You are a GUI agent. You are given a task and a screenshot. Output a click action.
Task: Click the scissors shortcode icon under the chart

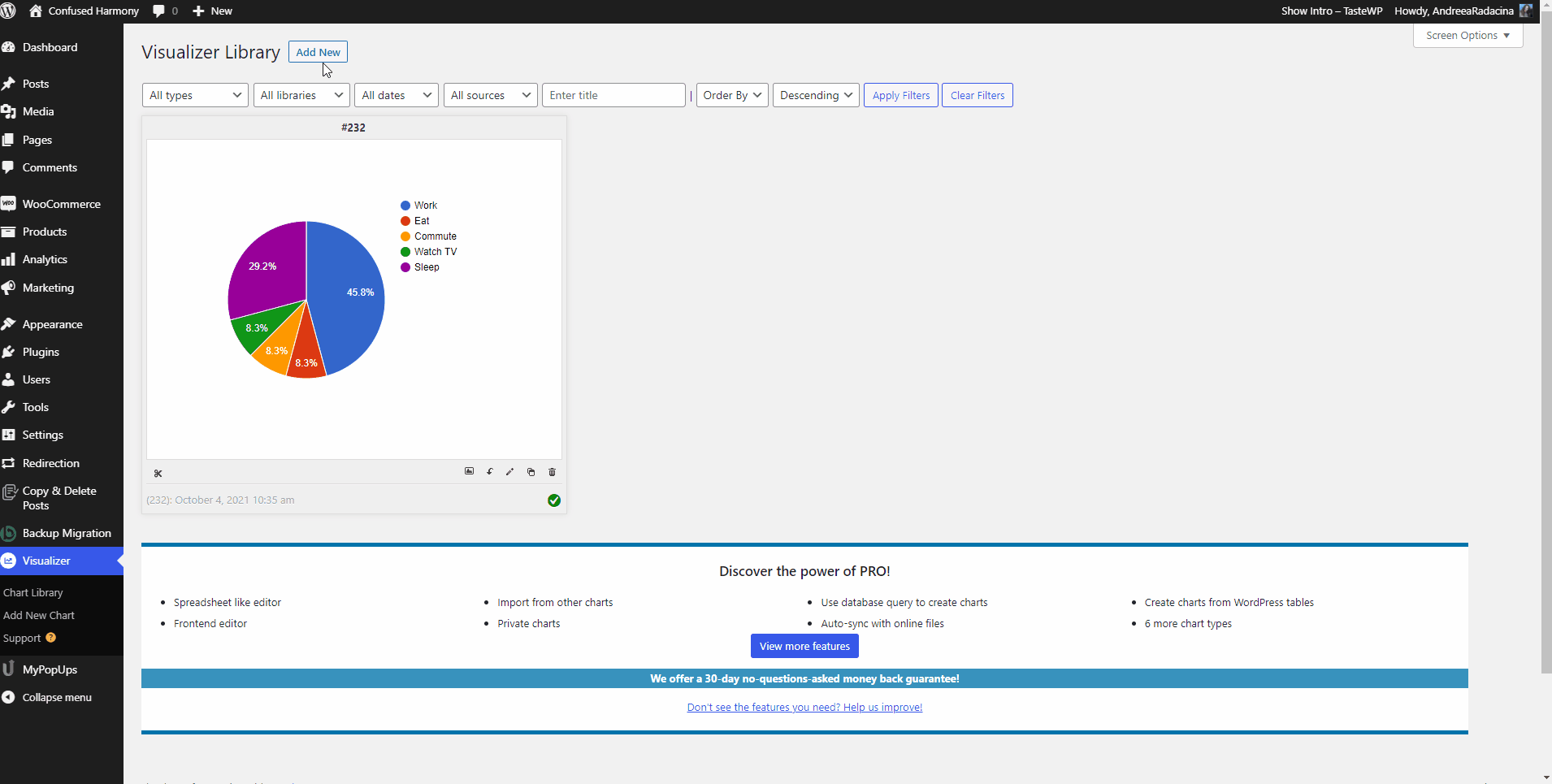pyautogui.click(x=158, y=474)
